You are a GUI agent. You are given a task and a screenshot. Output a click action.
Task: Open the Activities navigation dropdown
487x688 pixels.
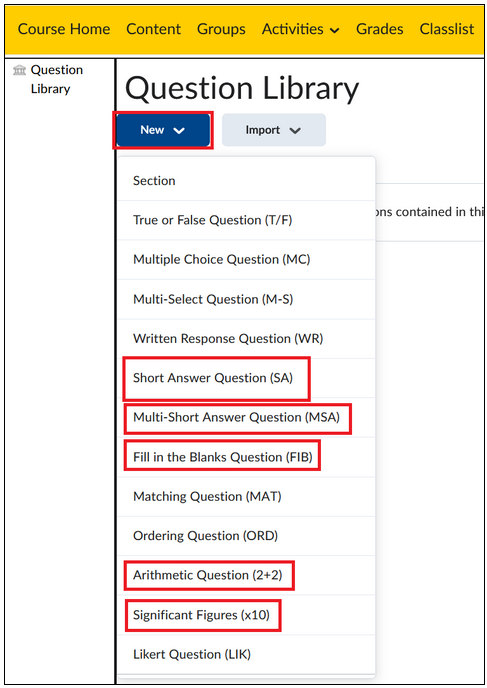pos(301,29)
